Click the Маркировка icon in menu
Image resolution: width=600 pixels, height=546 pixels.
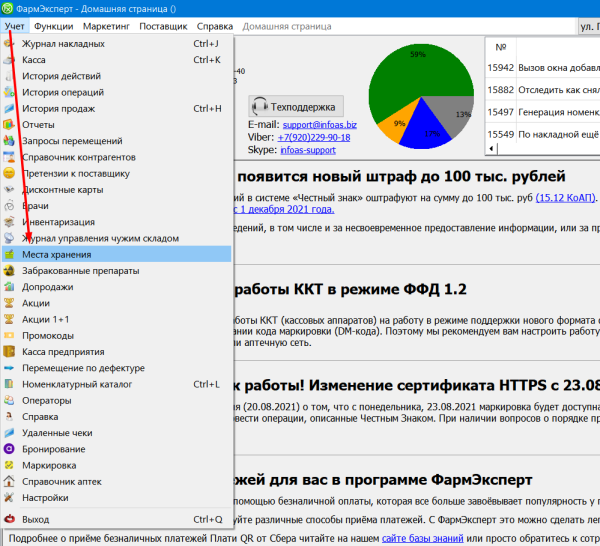10,465
